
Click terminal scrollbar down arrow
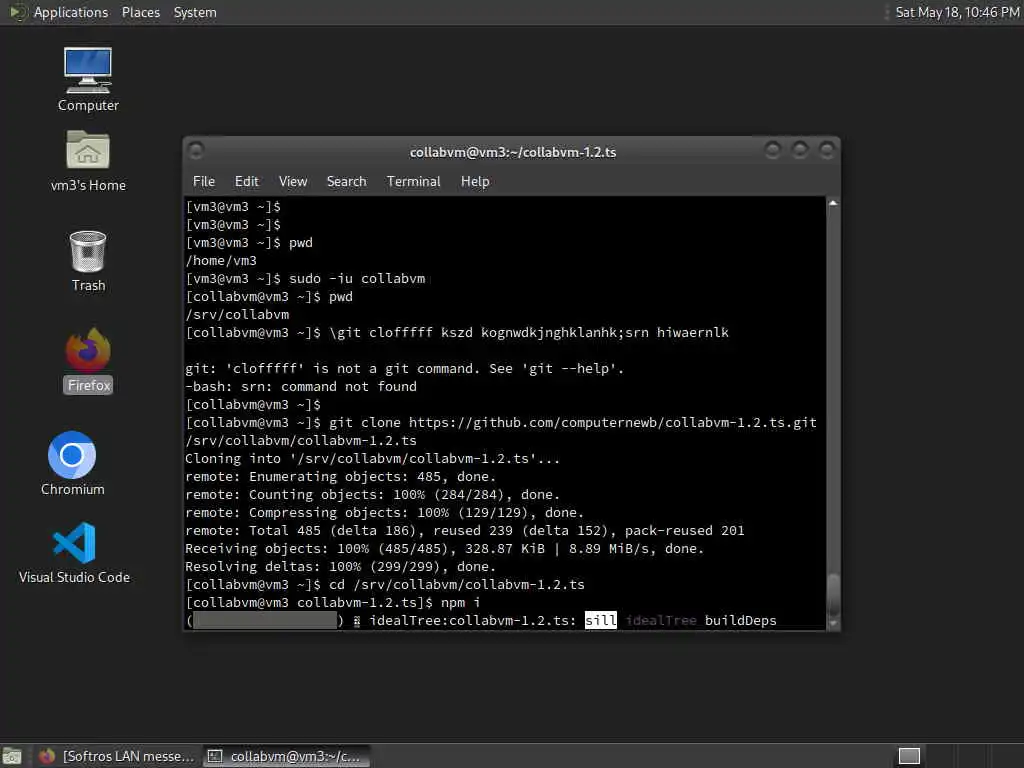[833, 624]
